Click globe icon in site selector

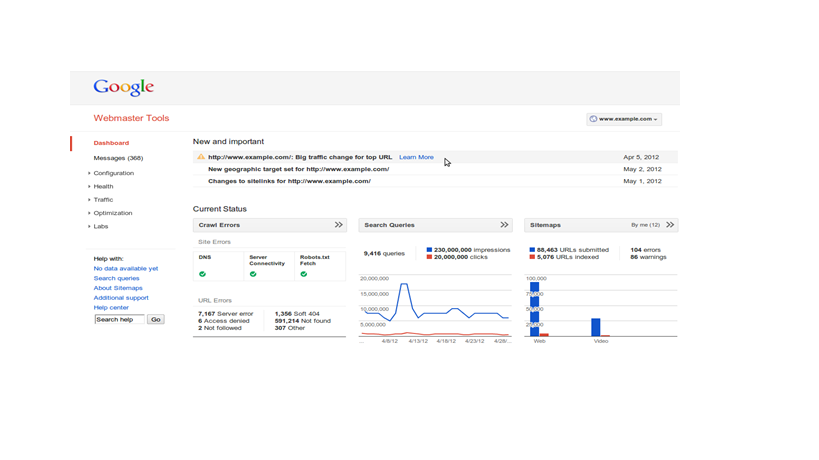[x=593, y=119]
